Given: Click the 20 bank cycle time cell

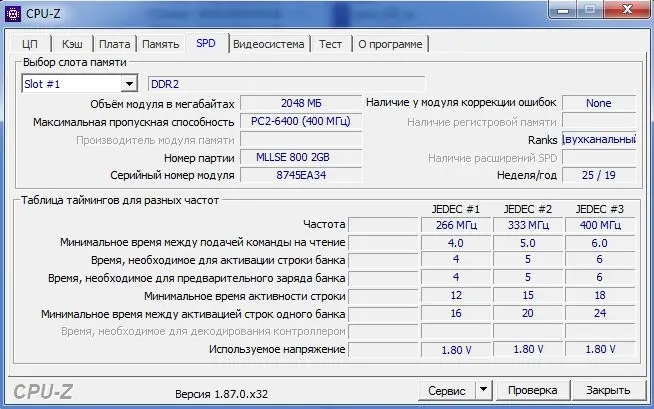Looking at the screenshot, I should click(x=528, y=314).
